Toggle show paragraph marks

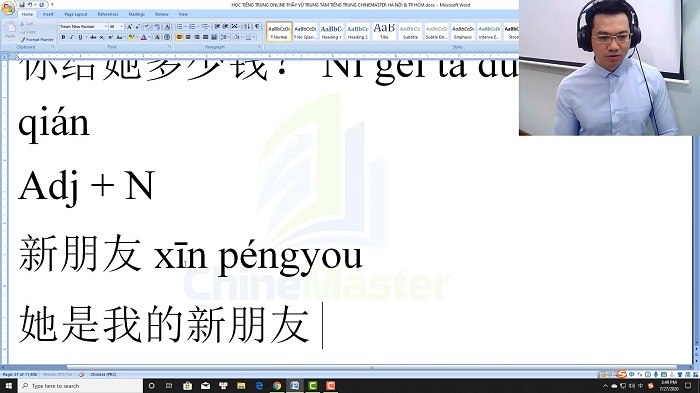(x=257, y=26)
